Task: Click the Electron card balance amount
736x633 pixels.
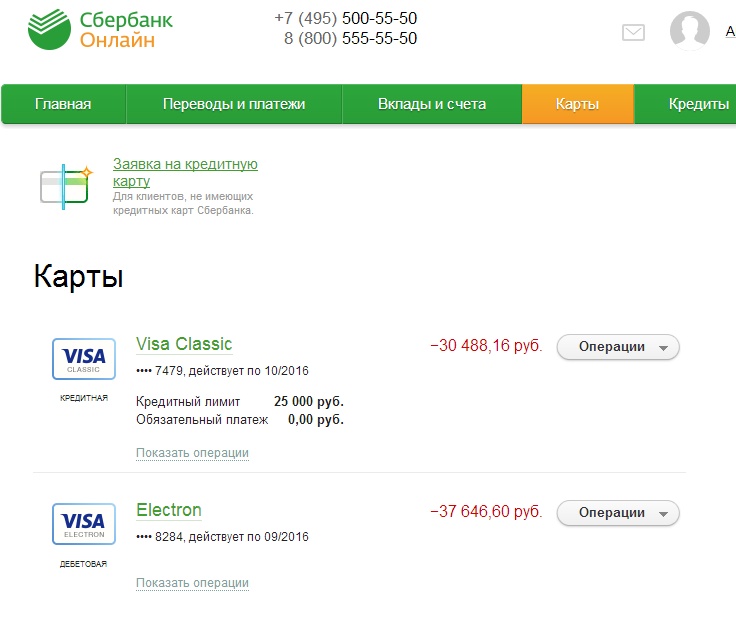Action: (486, 512)
